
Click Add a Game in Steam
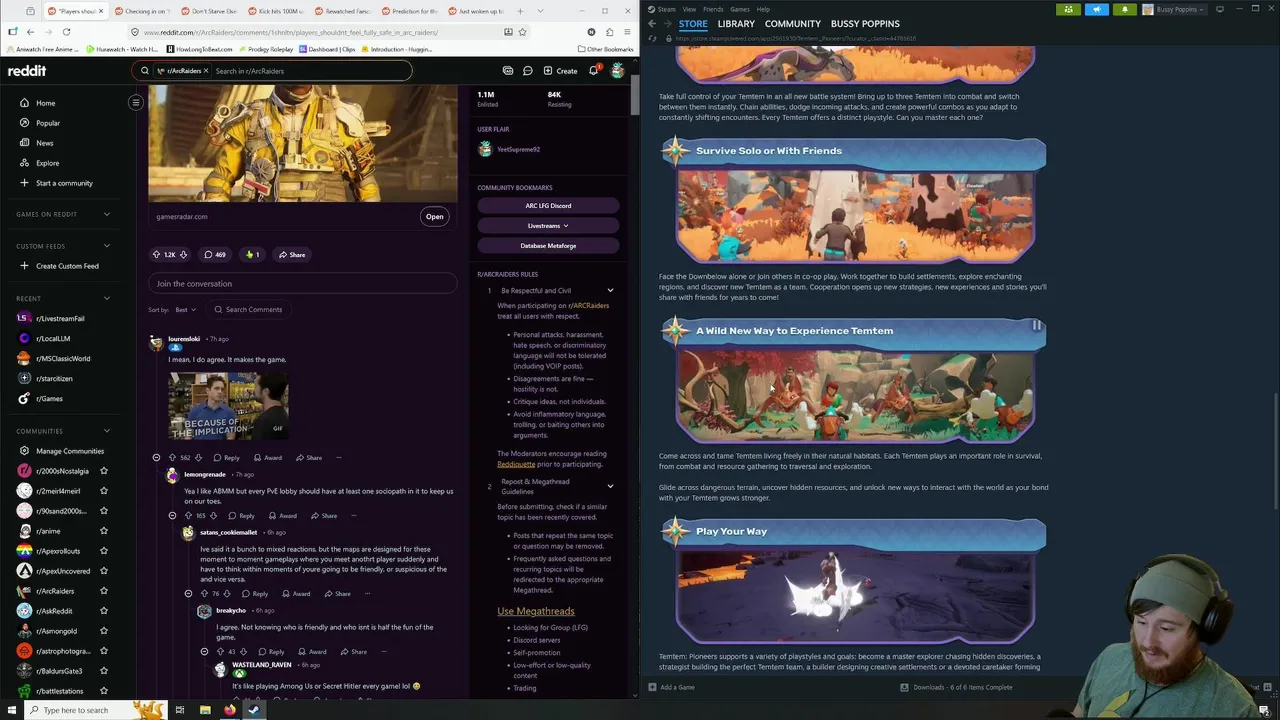671,687
